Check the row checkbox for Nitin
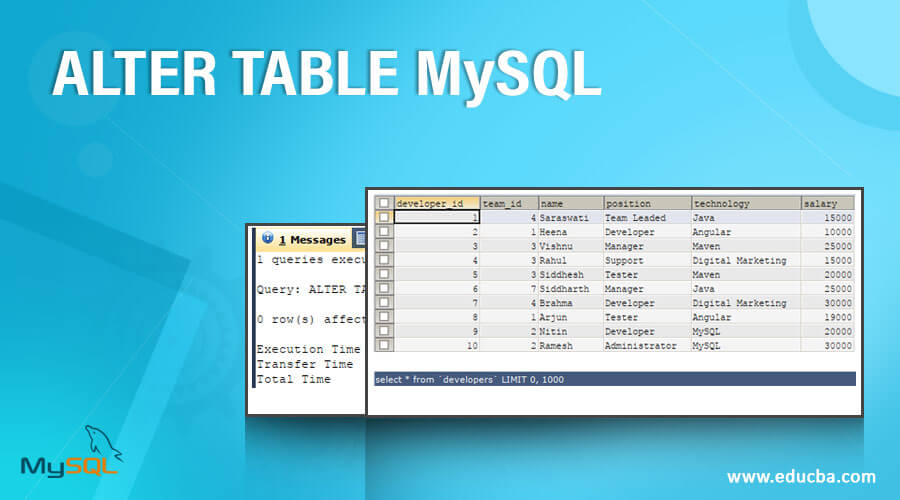Viewport: 900px width, 500px height. click(384, 331)
